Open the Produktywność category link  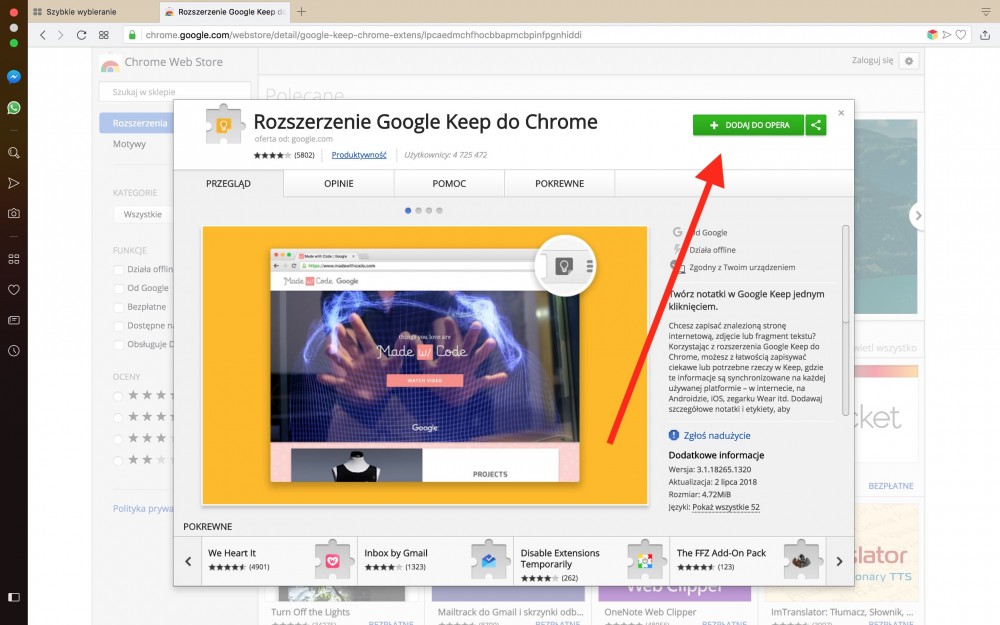point(359,155)
